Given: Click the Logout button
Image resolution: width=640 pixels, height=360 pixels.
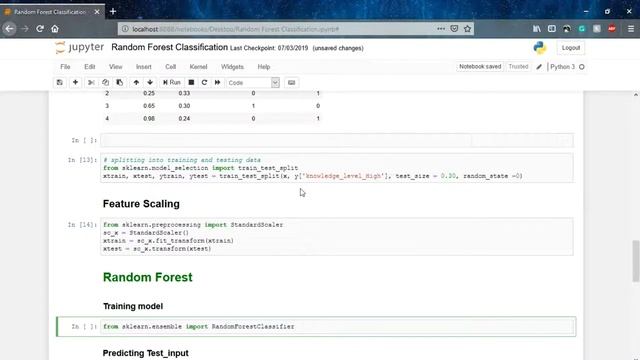Looking at the screenshot, I should tap(571, 48).
